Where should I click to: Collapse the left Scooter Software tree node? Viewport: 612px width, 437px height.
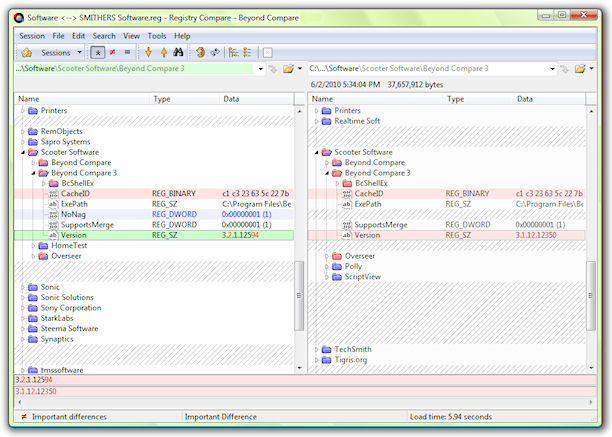tap(22, 152)
